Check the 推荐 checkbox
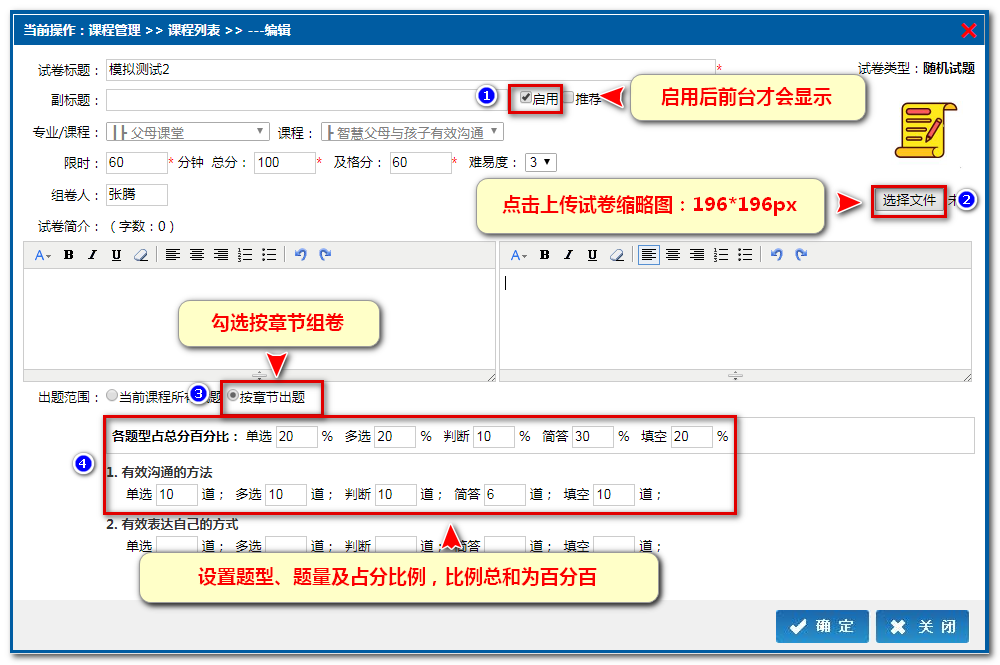The image size is (1000, 665). [568, 98]
